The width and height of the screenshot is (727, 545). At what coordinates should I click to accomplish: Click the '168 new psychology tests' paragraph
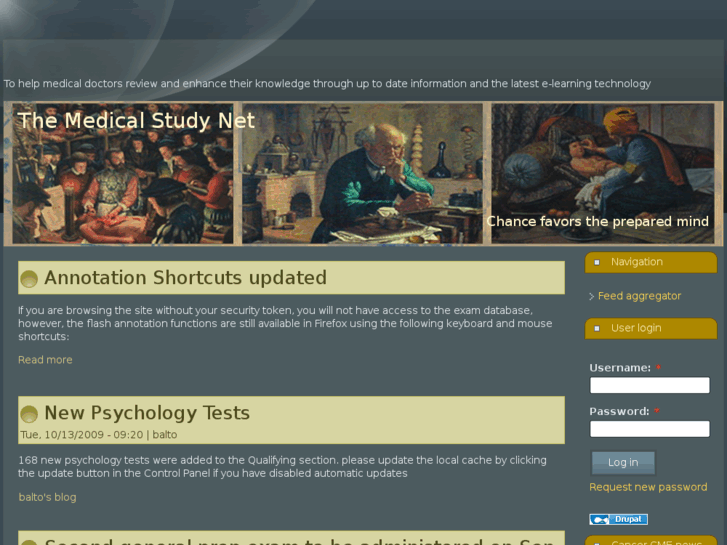click(282, 467)
